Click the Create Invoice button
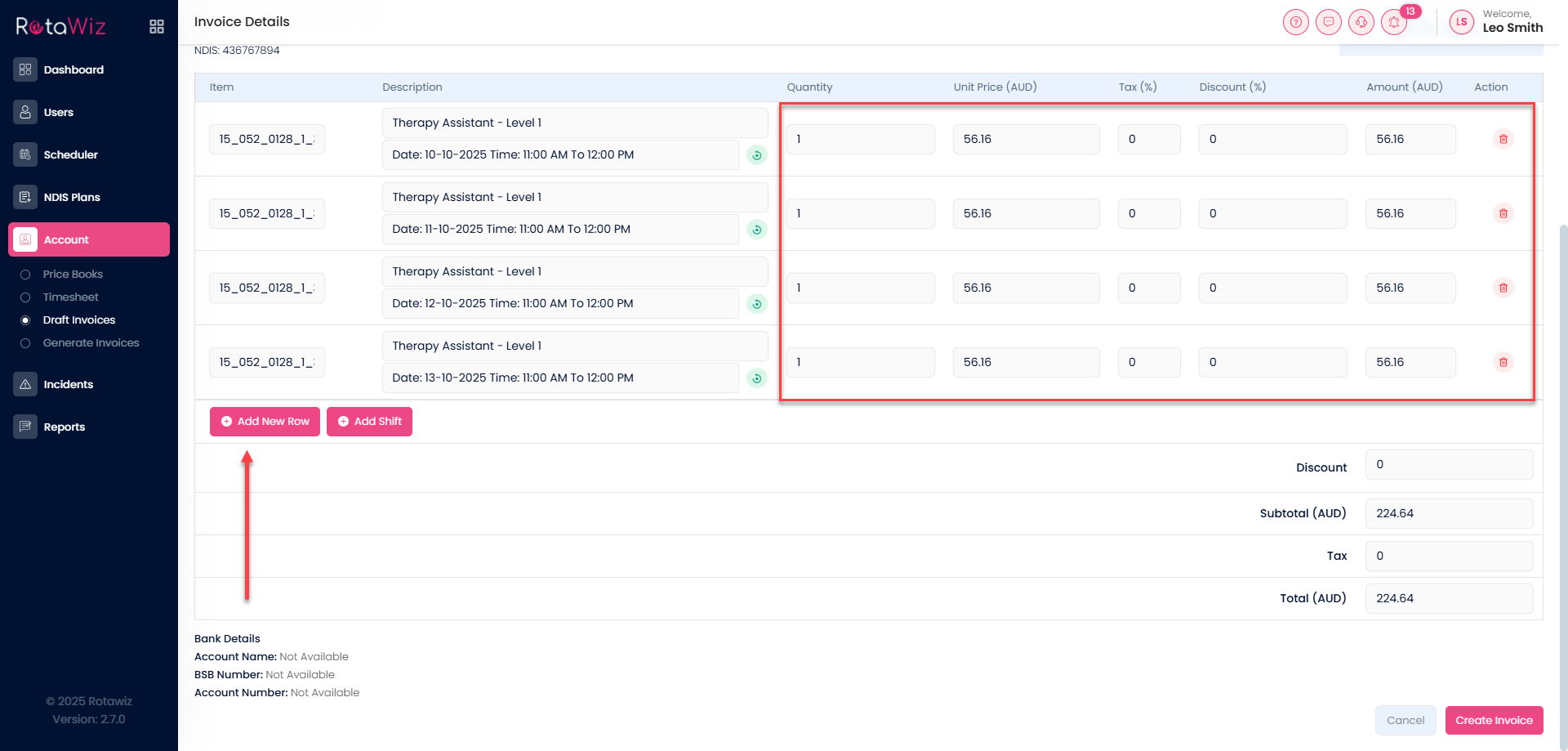Image resolution: width=1568 pixels, height=751 pixels. pos(1494,720)
